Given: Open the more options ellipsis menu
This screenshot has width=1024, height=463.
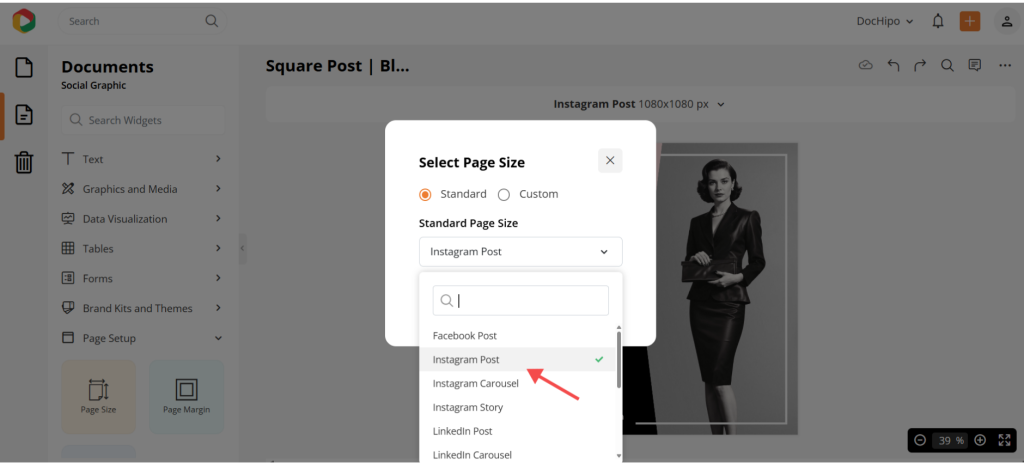Looking at the screenshot, I should [1005, 65].
